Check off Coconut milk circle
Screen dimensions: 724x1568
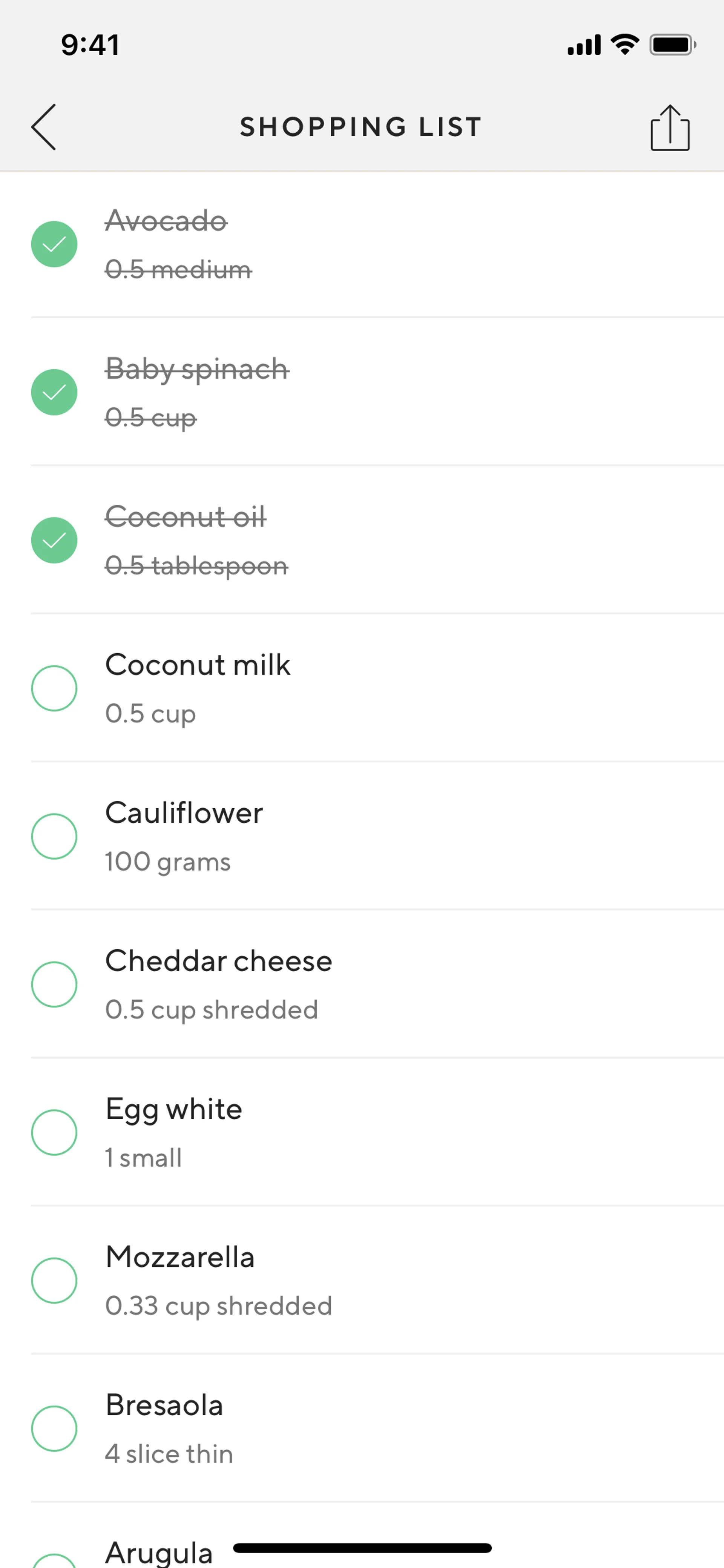coord(54,688)
